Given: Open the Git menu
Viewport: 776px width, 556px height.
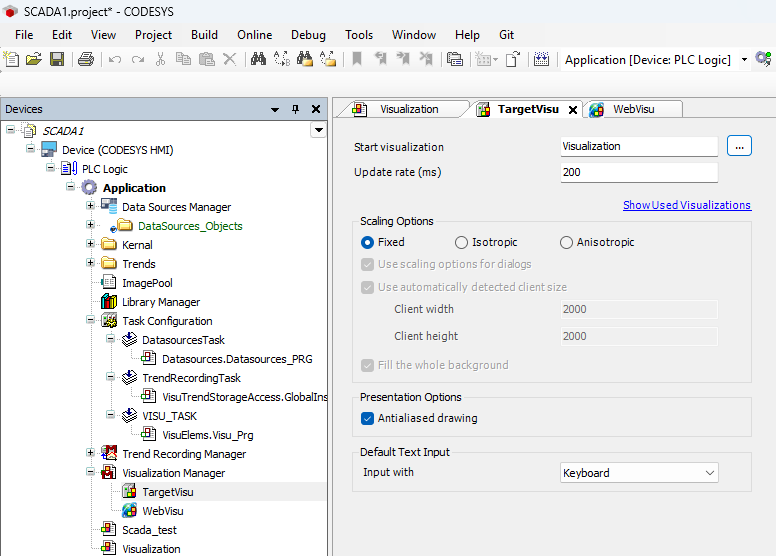Looking at the screenshot, I should click(506, 35).
